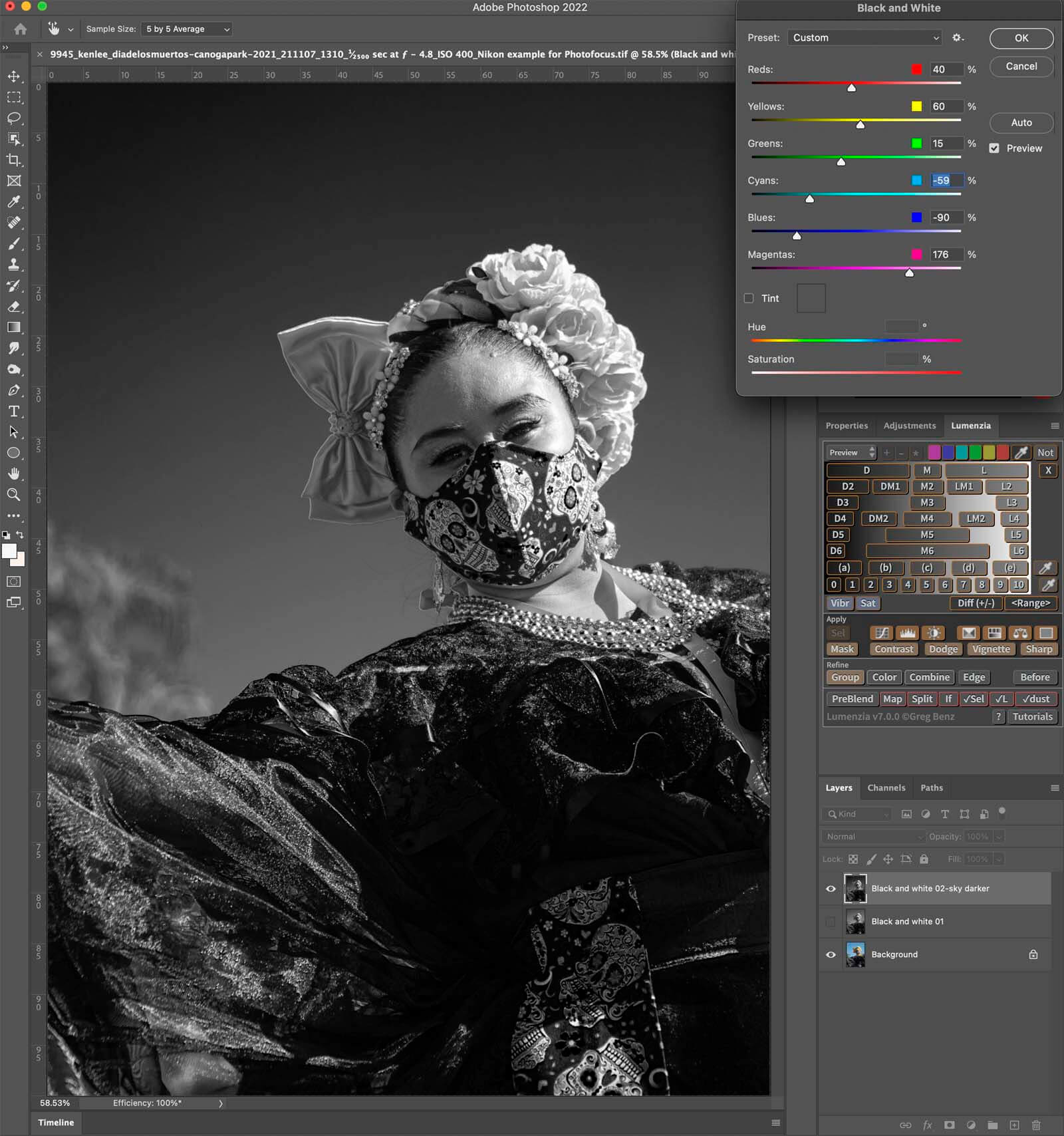
Task: Choose the Hand tool
Action: (x=13, y=474)
